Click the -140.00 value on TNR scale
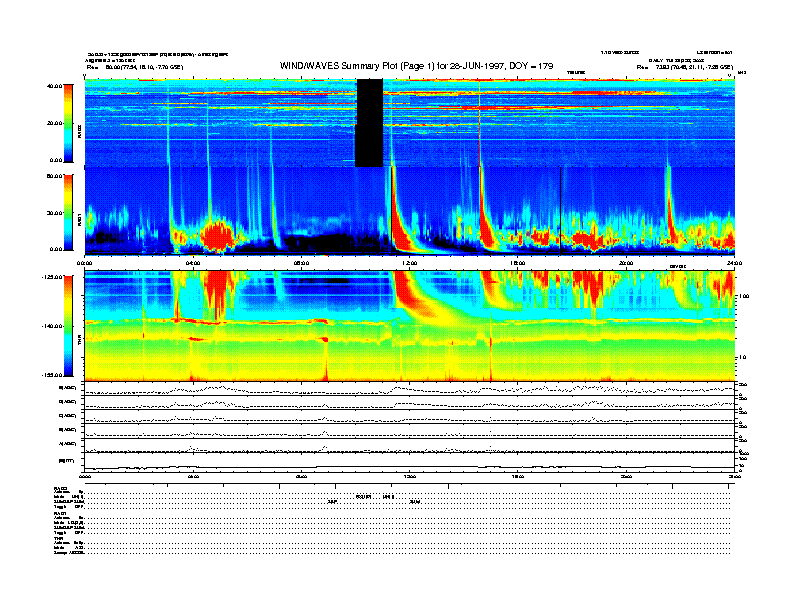The width and height of the screenshot is (792, 612). tap(52, 326)
